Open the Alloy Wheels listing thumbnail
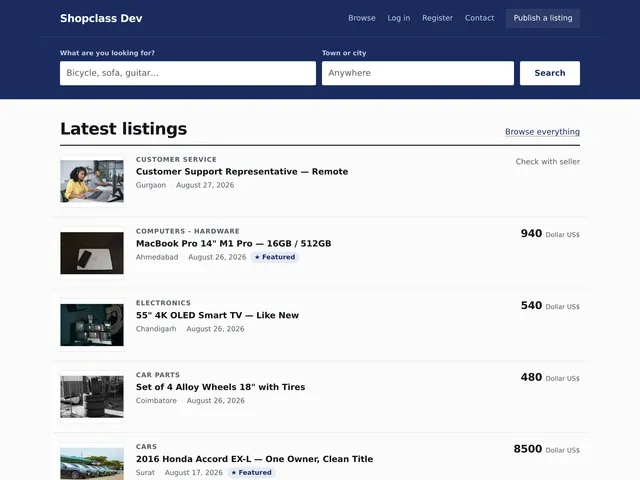Screen dimensions: 640x480 92,397
